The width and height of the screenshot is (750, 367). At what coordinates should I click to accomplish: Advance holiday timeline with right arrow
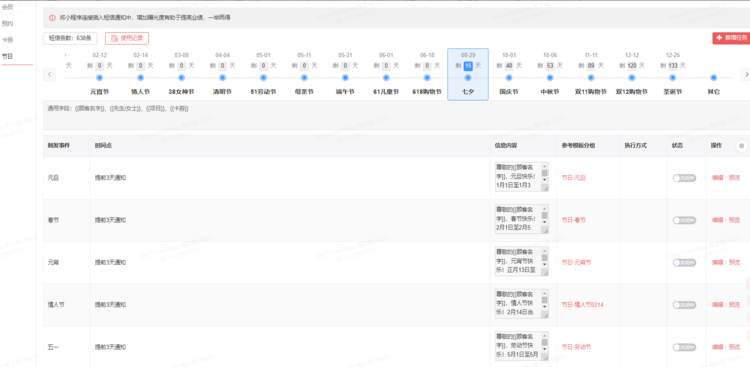pos(745,74)
